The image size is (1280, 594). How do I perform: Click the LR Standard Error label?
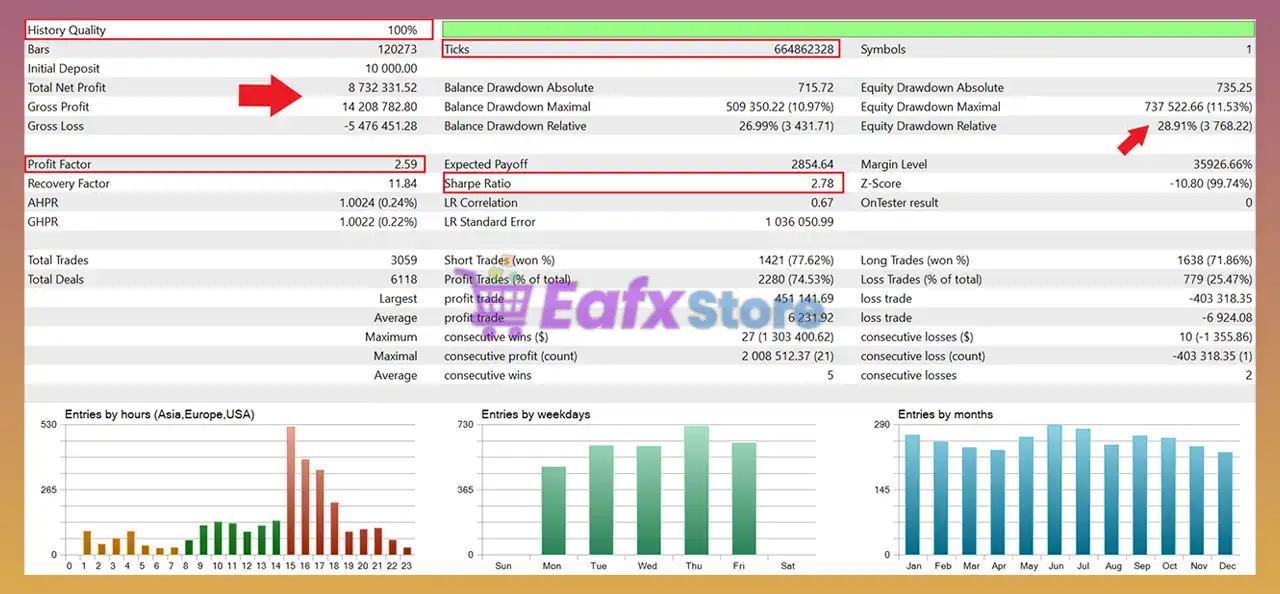tap(490, 222)
